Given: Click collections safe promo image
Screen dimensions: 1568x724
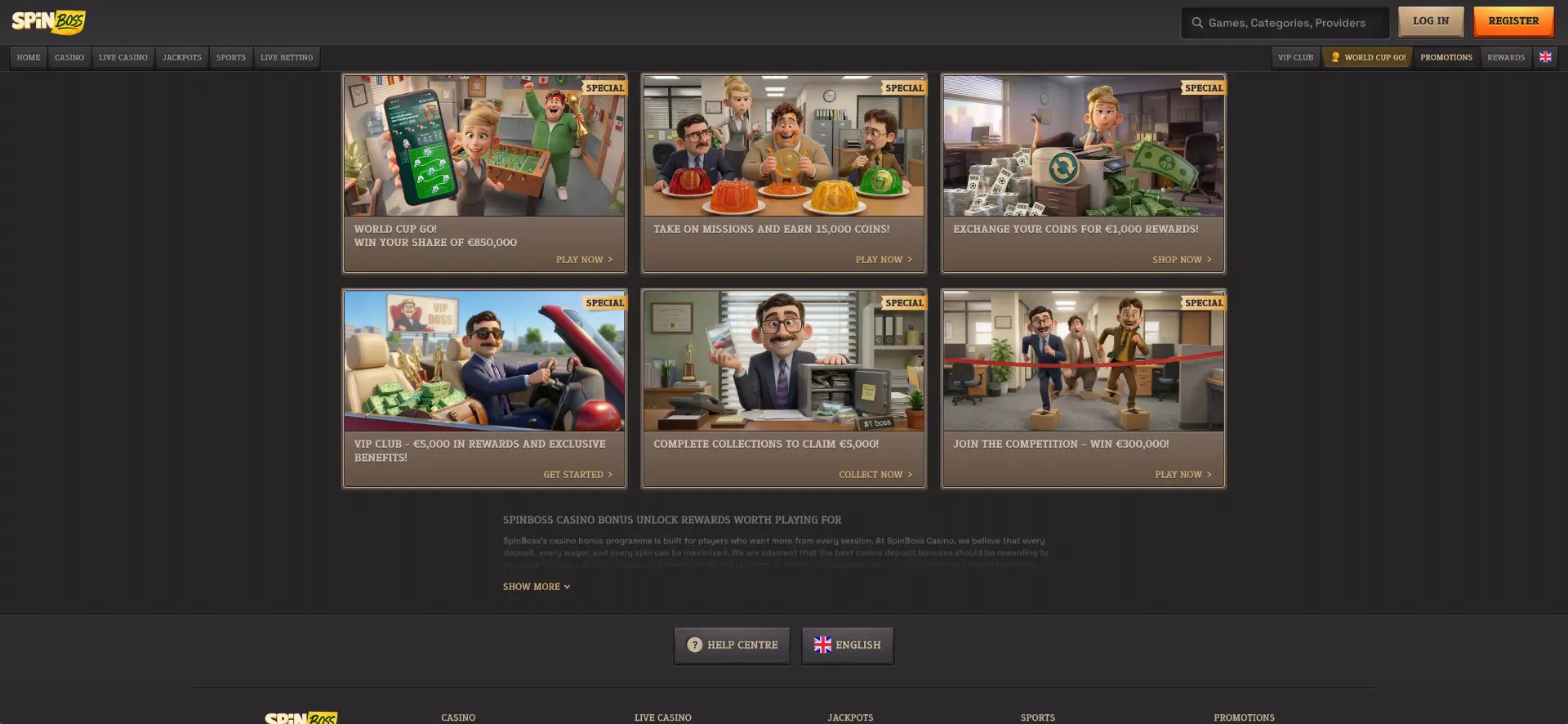Looking at the screenshot, I should tap(784, 360).
